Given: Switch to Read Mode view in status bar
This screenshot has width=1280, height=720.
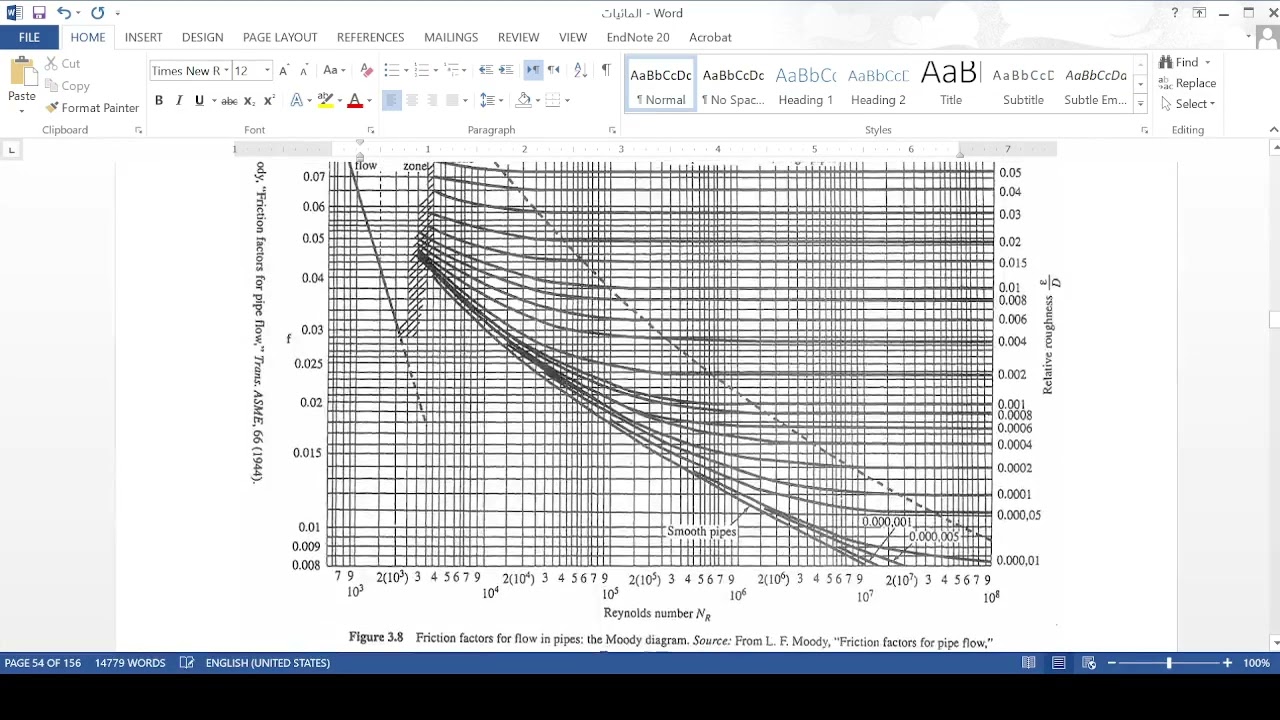Looking at the screenshot, I should (x=1028, y=663).
